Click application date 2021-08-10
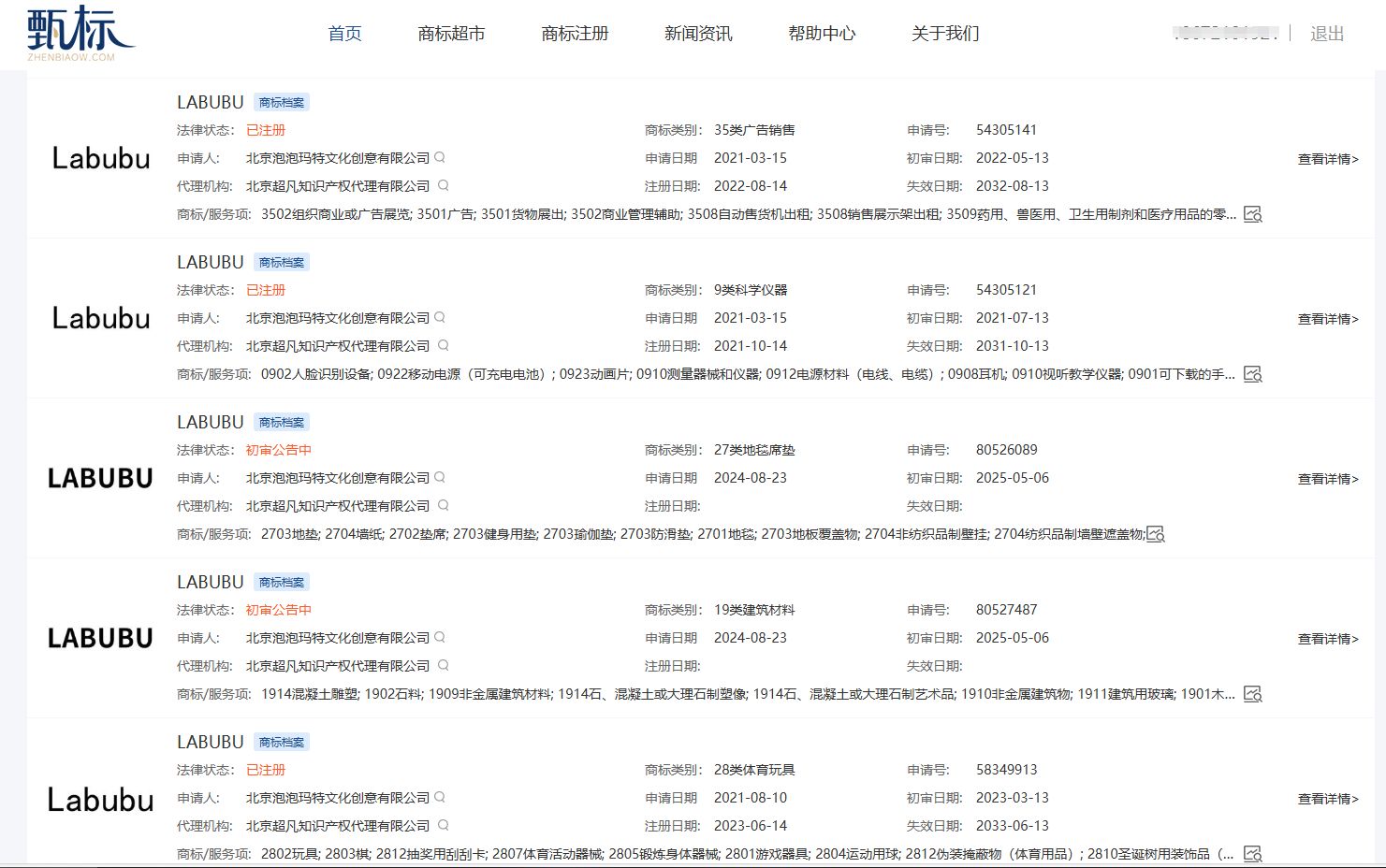This screenshot has width=1386, height=868. [751, 798]
